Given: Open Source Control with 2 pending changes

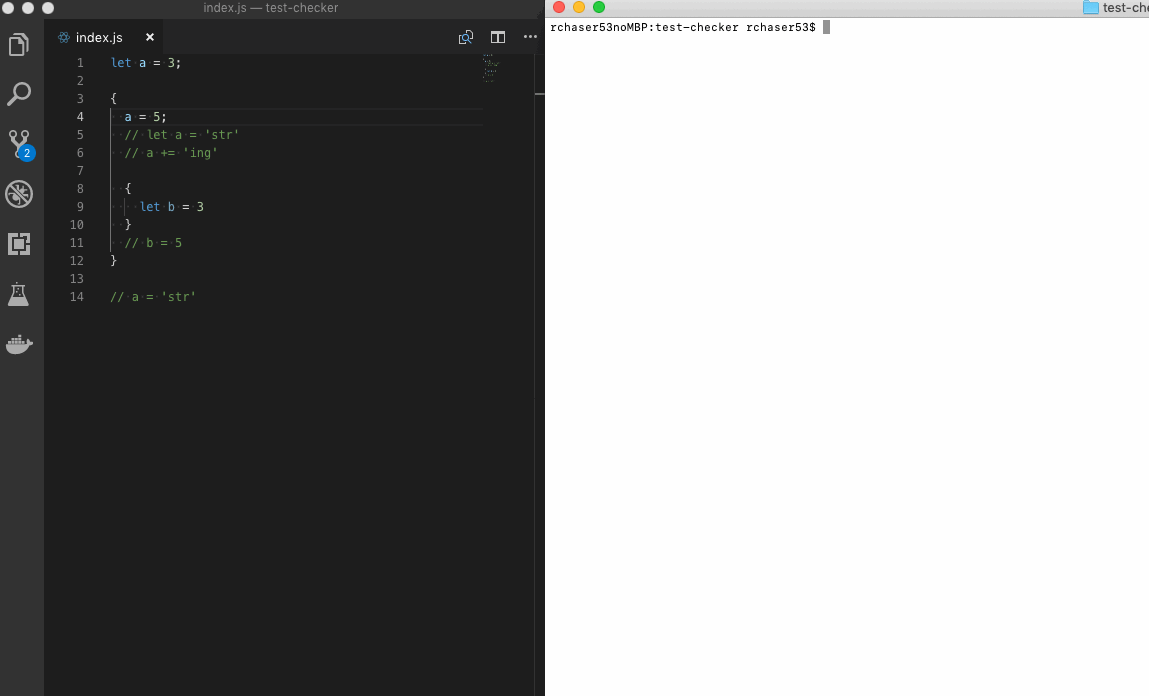Looking at the screenshot, I should [20, 144].
